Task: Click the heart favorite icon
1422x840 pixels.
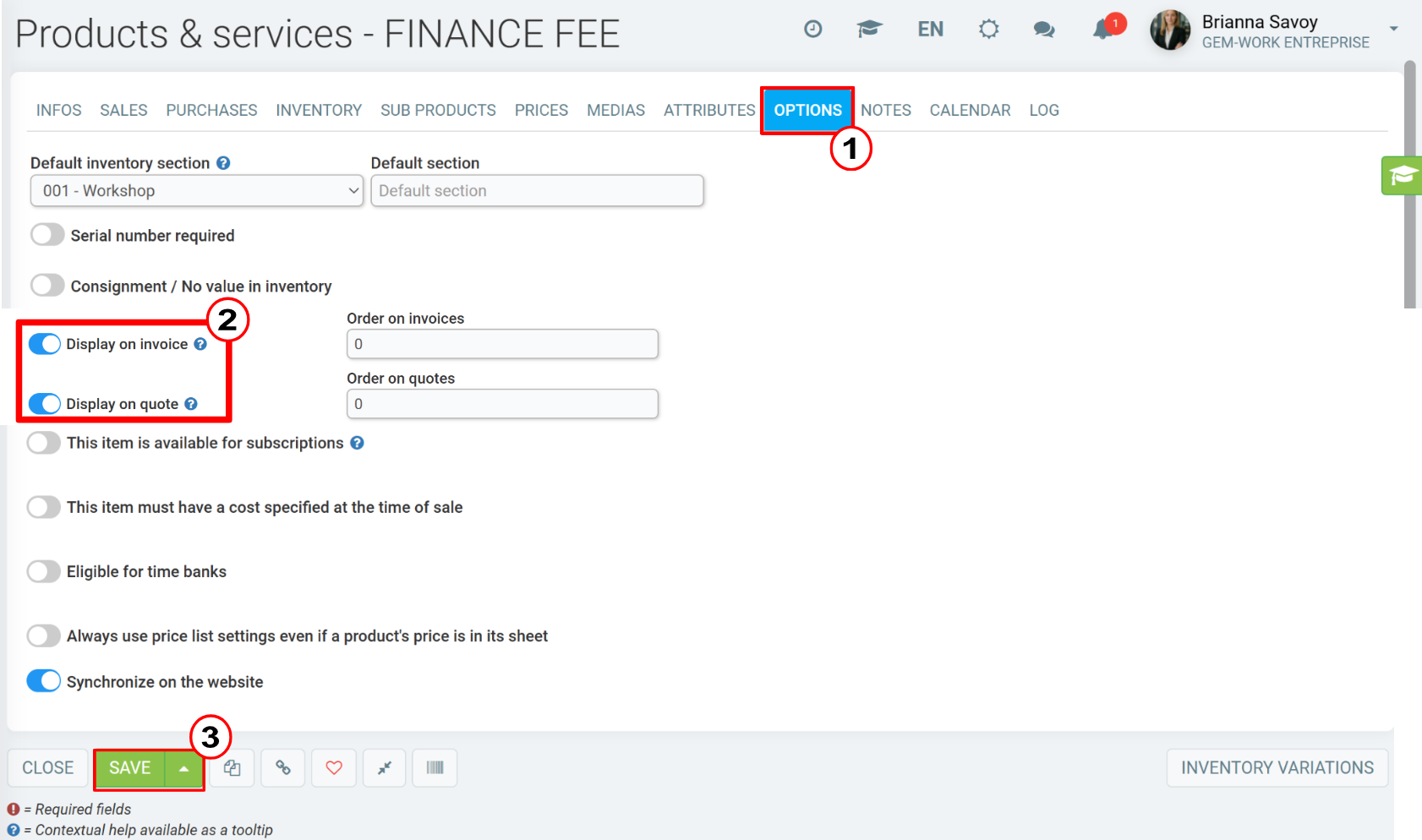Action: point(334,767)
